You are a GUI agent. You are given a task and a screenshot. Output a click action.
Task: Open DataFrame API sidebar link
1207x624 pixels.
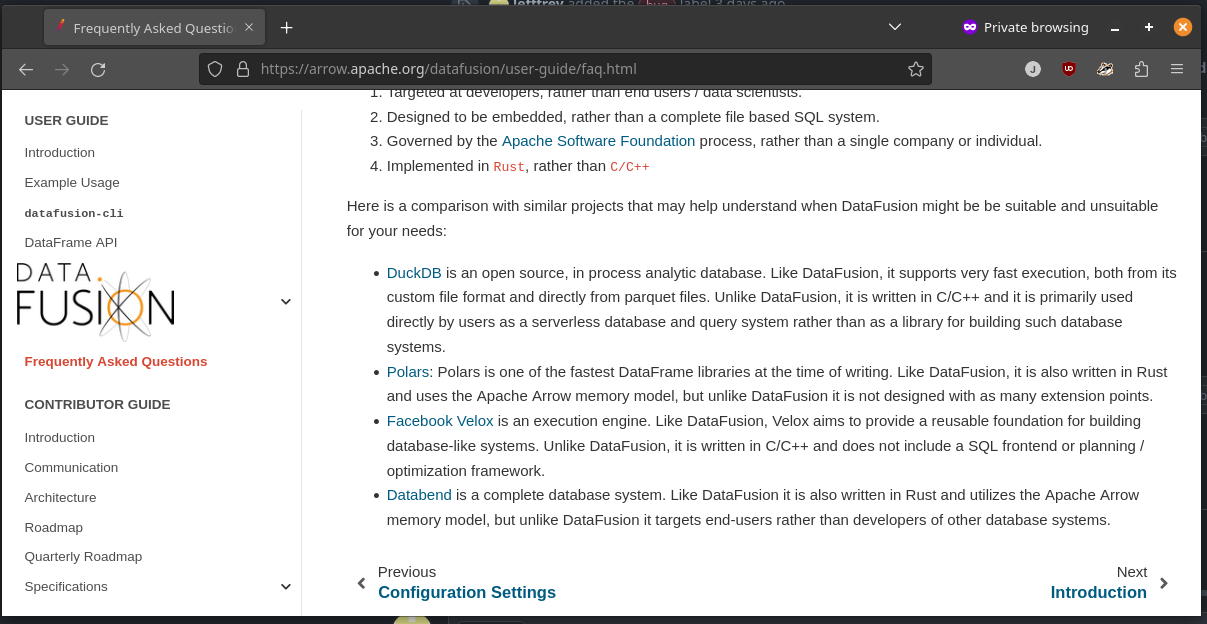tap(71, 243)
